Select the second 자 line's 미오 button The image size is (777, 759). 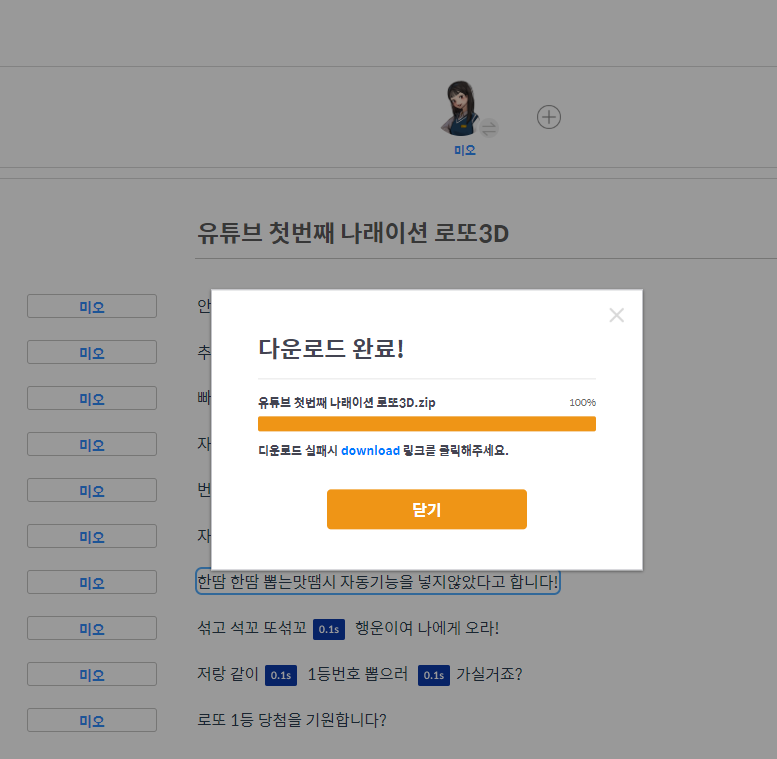[x=92, y=537]
